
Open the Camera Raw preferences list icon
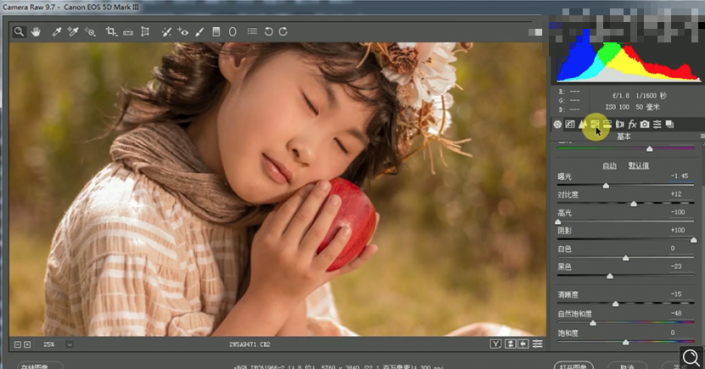pos(252,31)
